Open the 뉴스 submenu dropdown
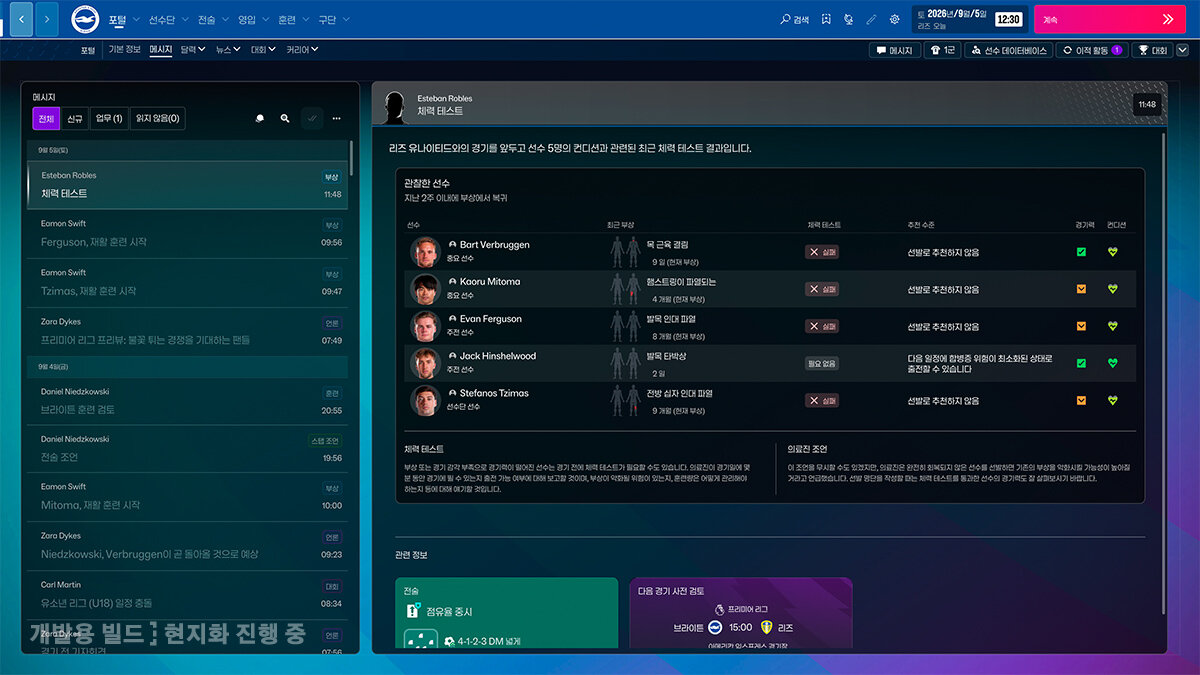Viewport: 1200px width, 675px height. click(228, 49)
